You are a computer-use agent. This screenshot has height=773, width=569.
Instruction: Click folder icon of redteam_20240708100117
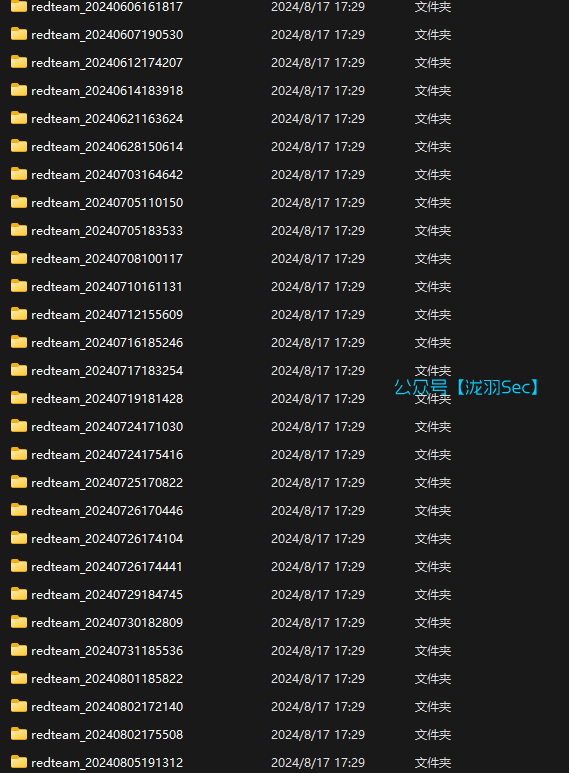19,258
